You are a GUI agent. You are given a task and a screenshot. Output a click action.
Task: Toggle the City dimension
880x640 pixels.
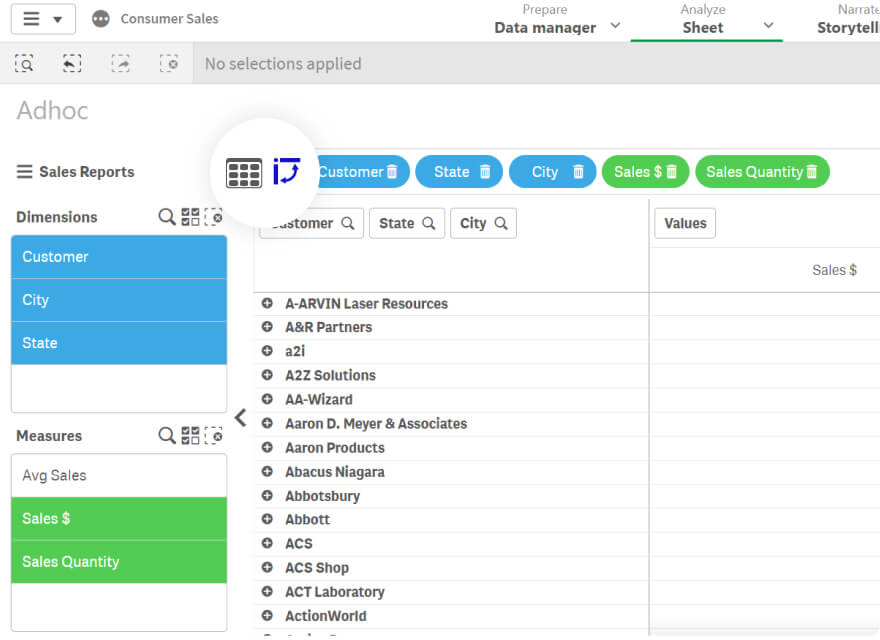(119, 300)
